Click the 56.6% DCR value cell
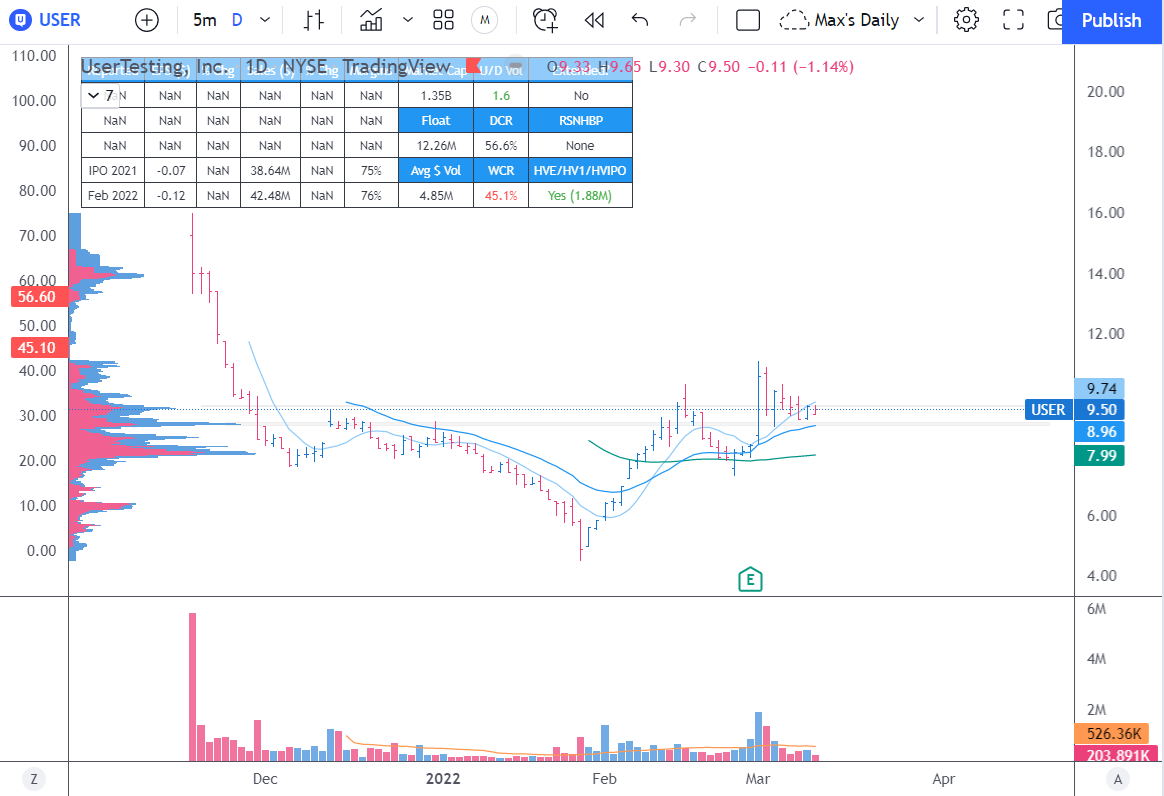The image size is (1164, 796). (501, 146)
